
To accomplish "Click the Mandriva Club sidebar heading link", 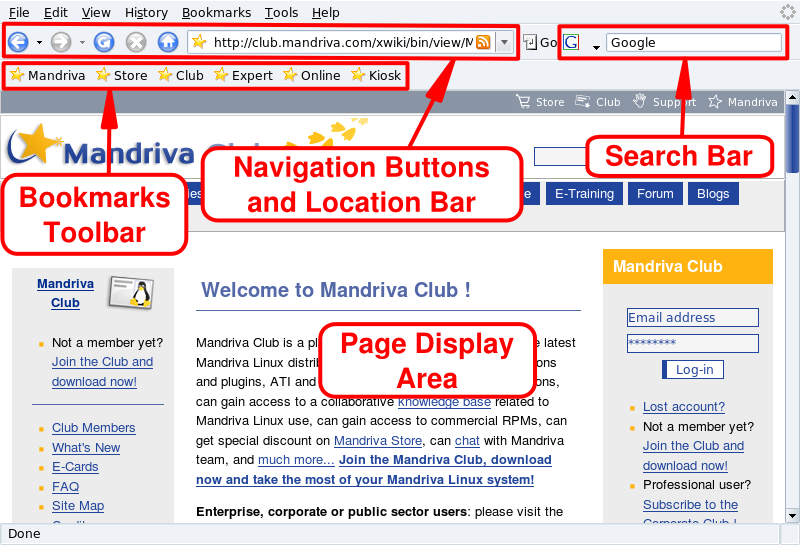I will [x=65, y=293].
